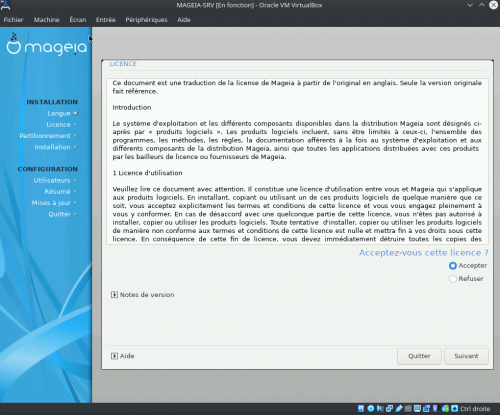Click the mouse integration status icon

click(x=445, y=409)
